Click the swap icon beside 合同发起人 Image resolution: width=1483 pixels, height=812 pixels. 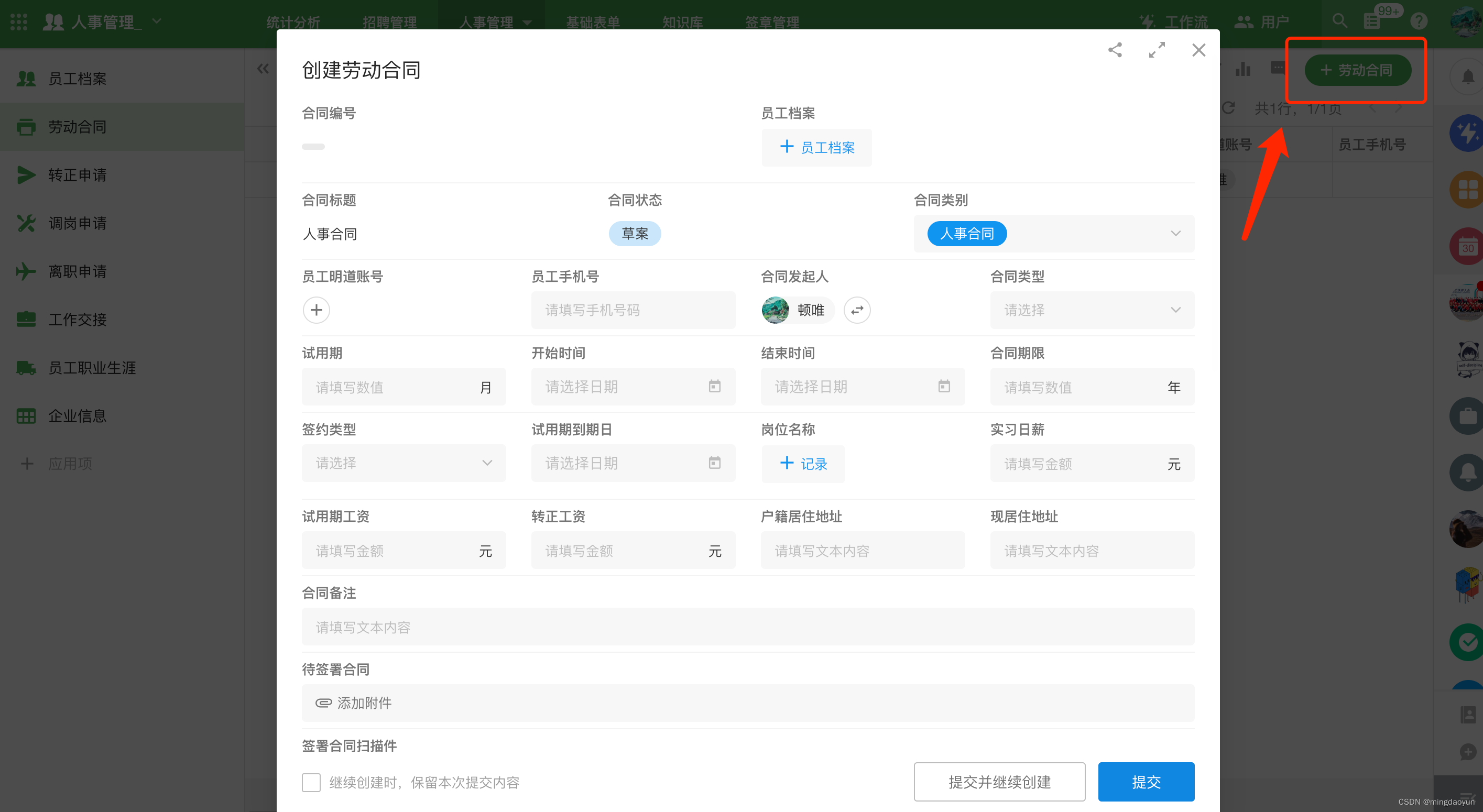point(857,310)
